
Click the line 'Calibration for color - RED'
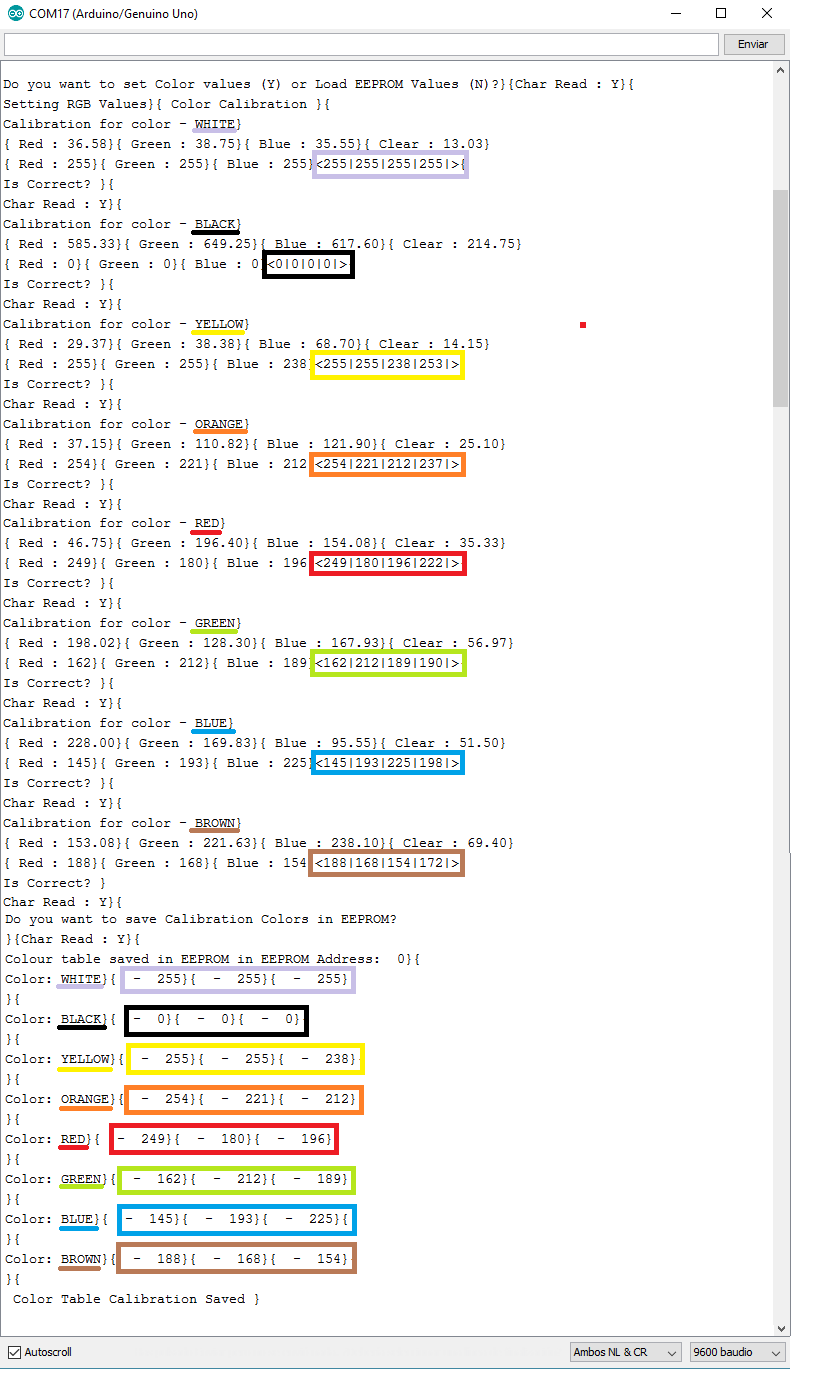pyautogui.click(x=114, y=523)
